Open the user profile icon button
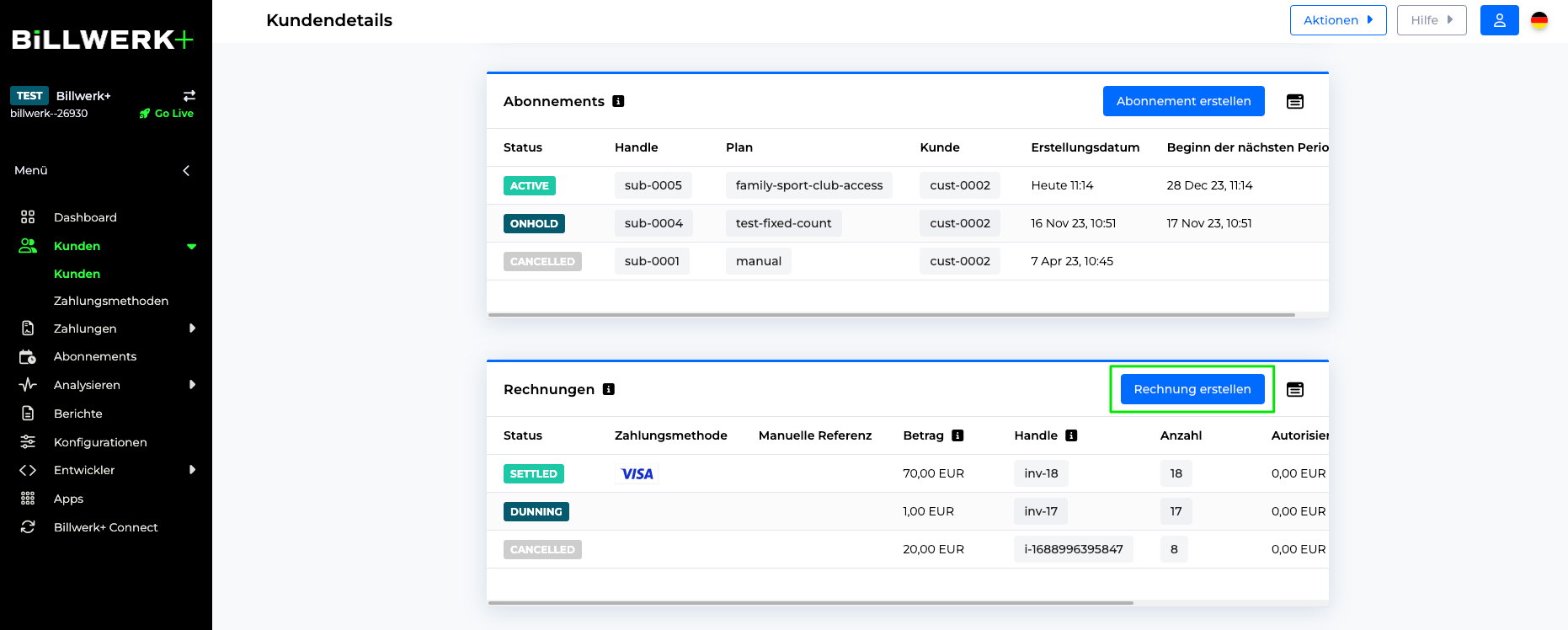1568x630 pixels. [1500, 20]
